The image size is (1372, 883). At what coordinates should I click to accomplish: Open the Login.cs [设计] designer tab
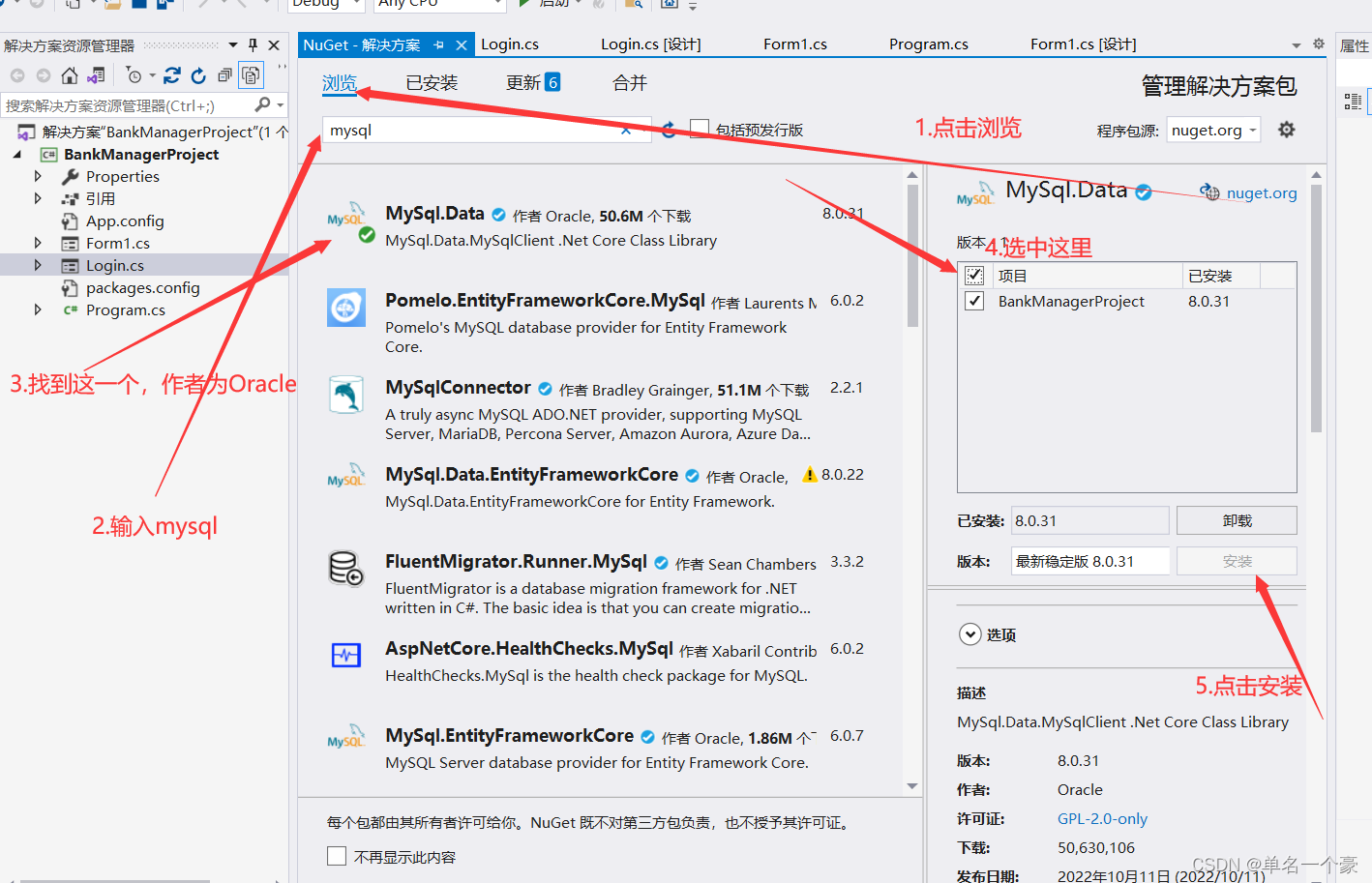coord(650,44)
